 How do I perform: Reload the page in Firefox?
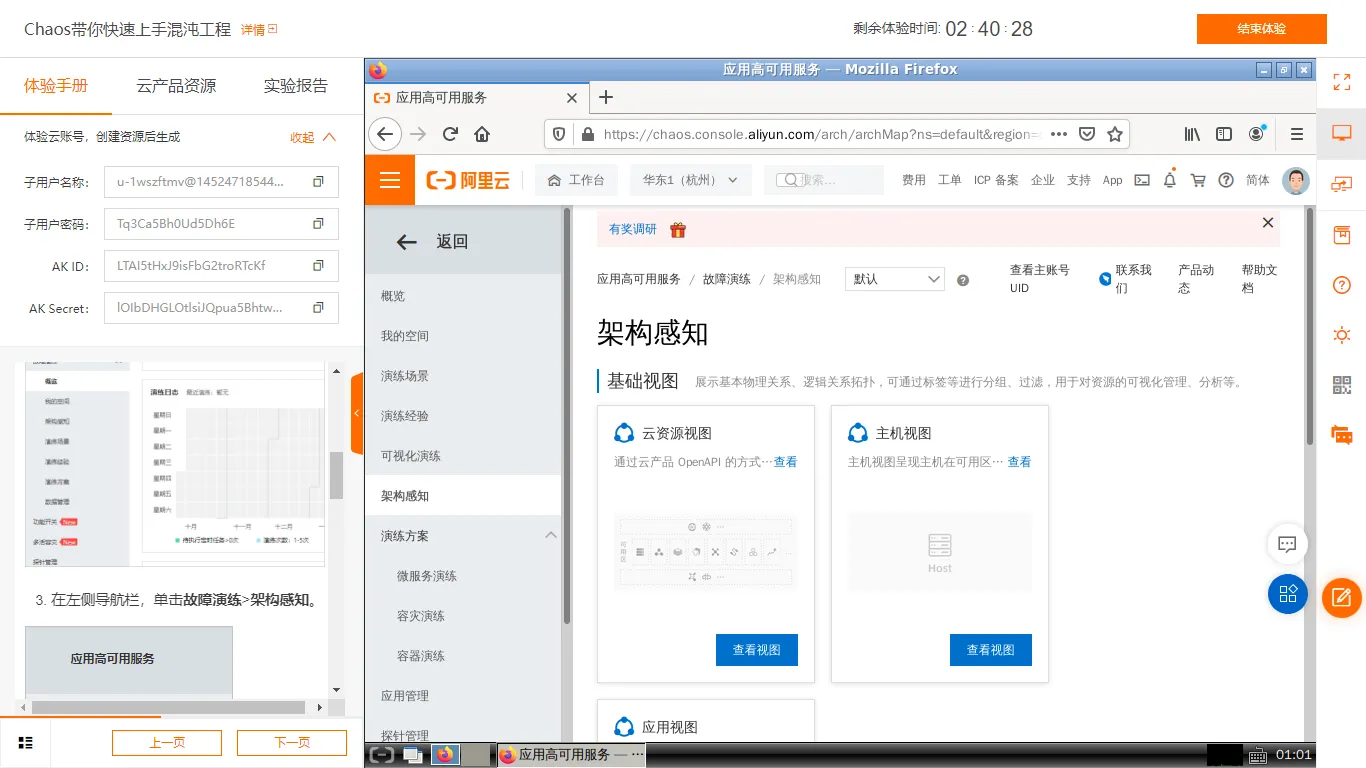[450, 134]
